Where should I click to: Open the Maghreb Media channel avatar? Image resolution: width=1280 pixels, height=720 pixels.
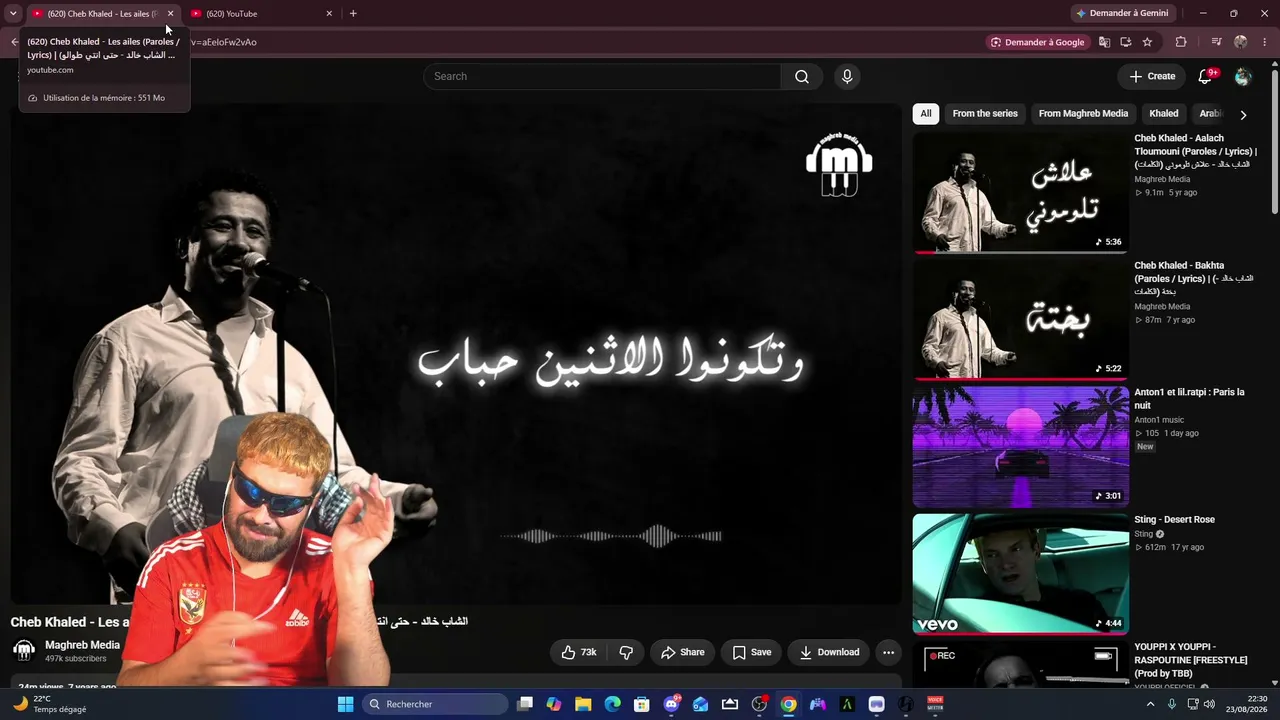23,650
